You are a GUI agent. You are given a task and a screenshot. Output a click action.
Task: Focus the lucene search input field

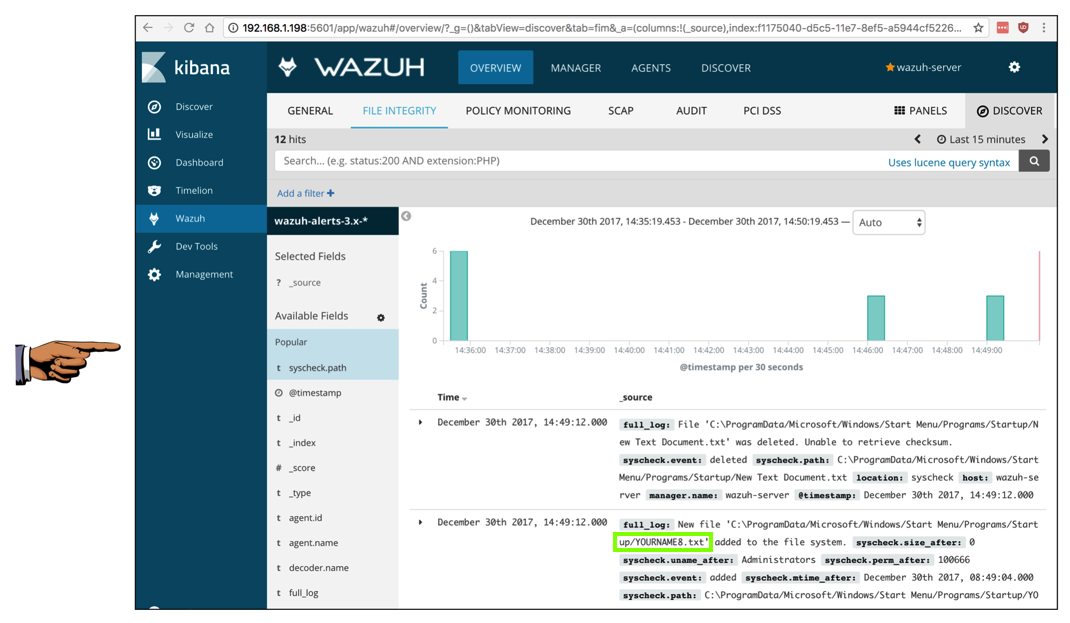pyautogui.click(x=580, y=161)
